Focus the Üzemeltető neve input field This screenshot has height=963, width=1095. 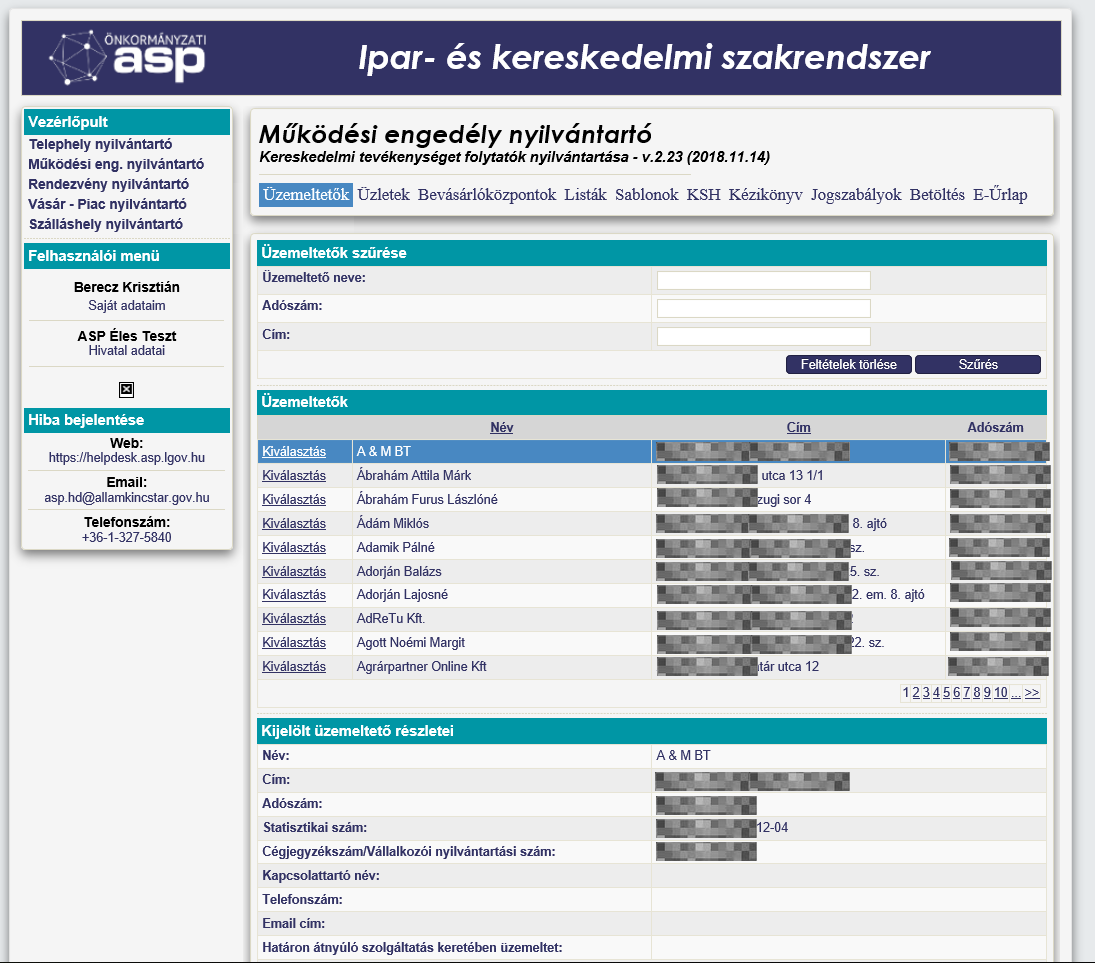763,280
